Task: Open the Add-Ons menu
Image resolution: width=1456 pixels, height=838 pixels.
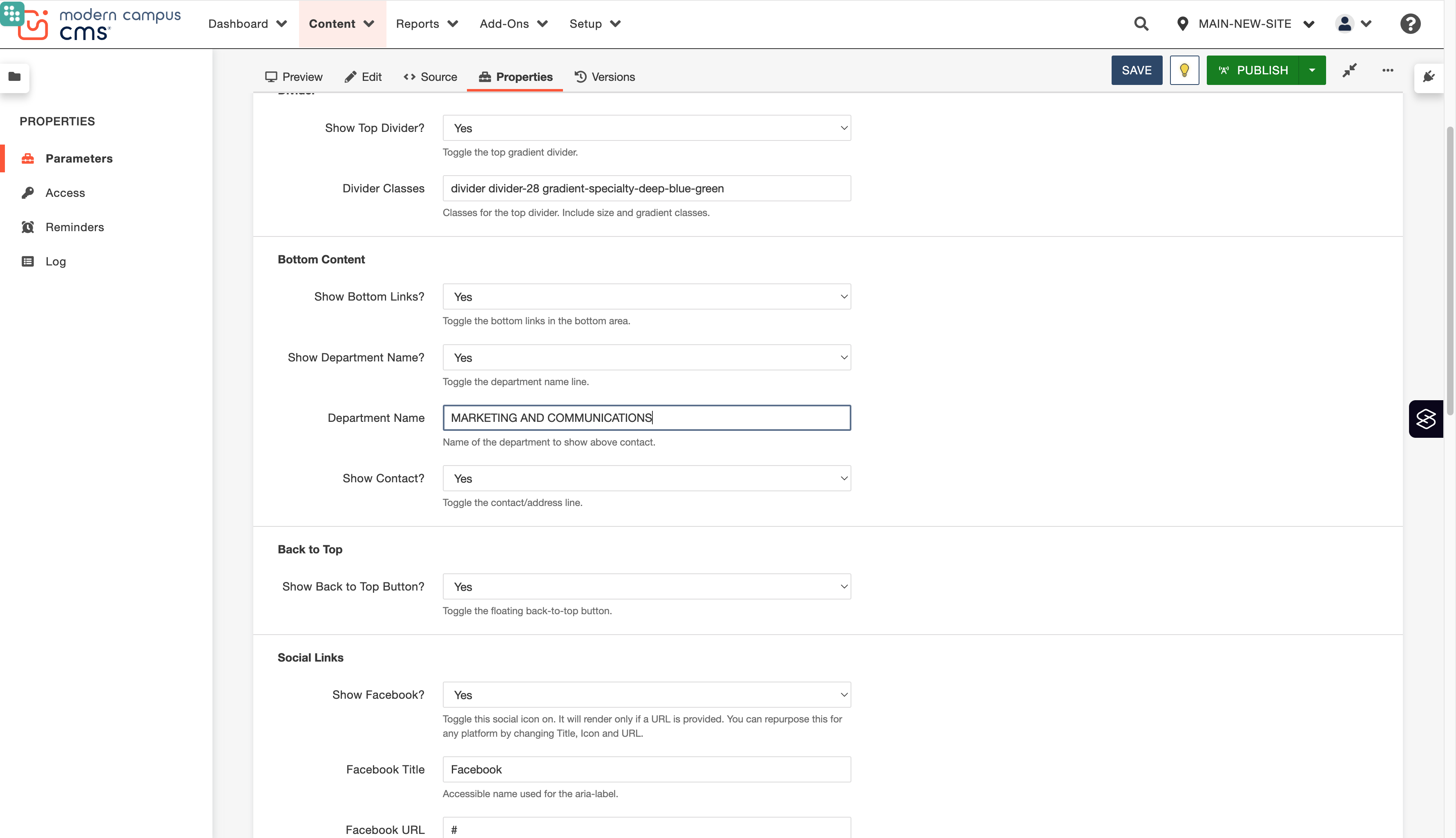Action: (x=514, y=24)
